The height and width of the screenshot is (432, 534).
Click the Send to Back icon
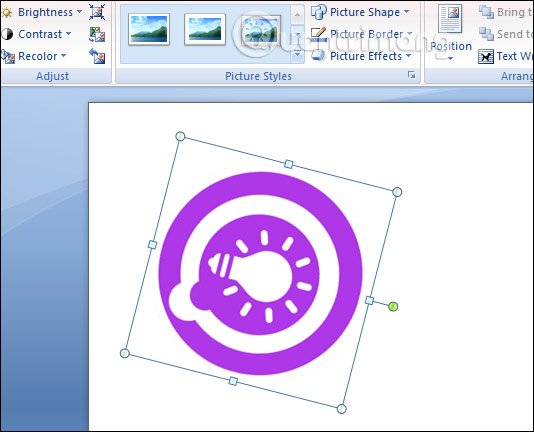(x=486, y=34)
